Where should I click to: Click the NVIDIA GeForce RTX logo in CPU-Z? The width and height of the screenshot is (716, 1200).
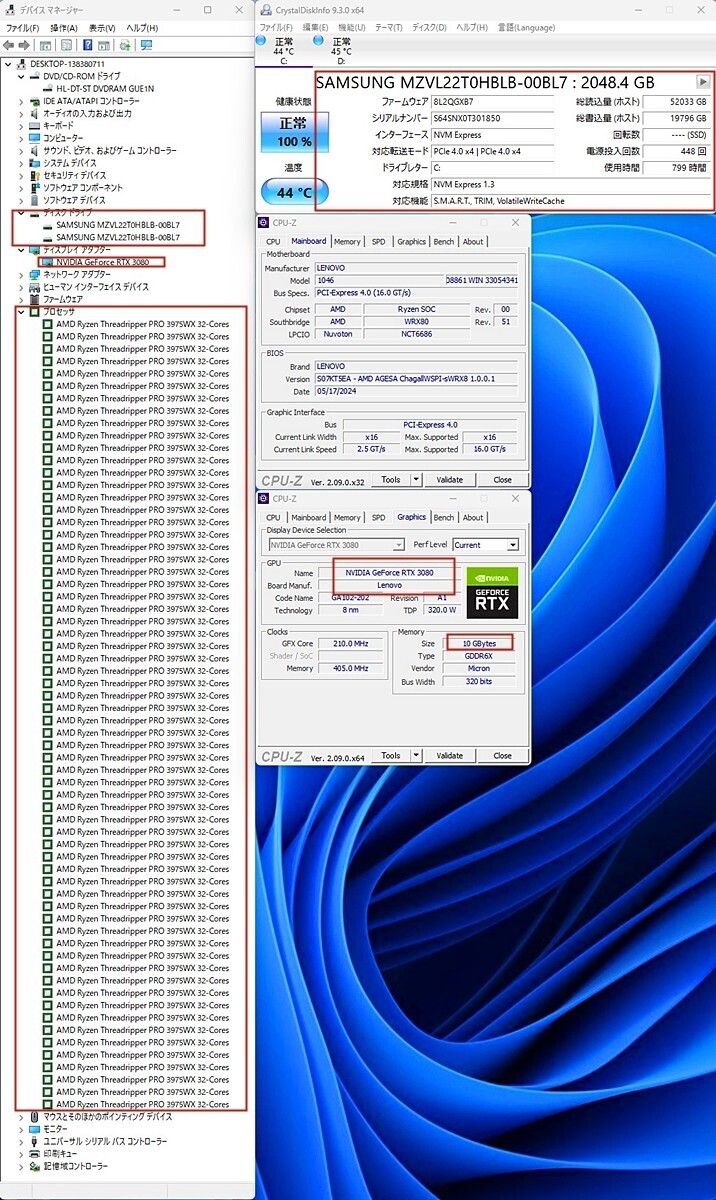click(492, 593)
